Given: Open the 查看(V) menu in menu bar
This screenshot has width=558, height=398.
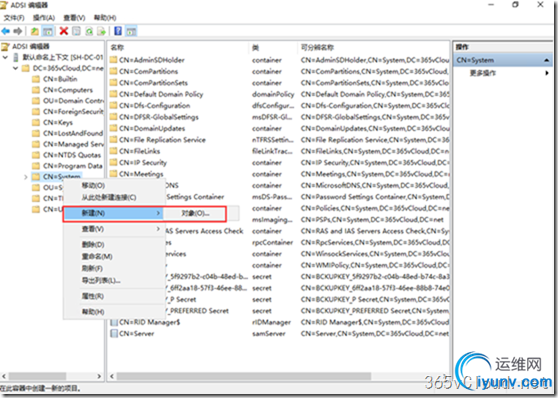Looking at the screenshot, I should click(74, 18).
